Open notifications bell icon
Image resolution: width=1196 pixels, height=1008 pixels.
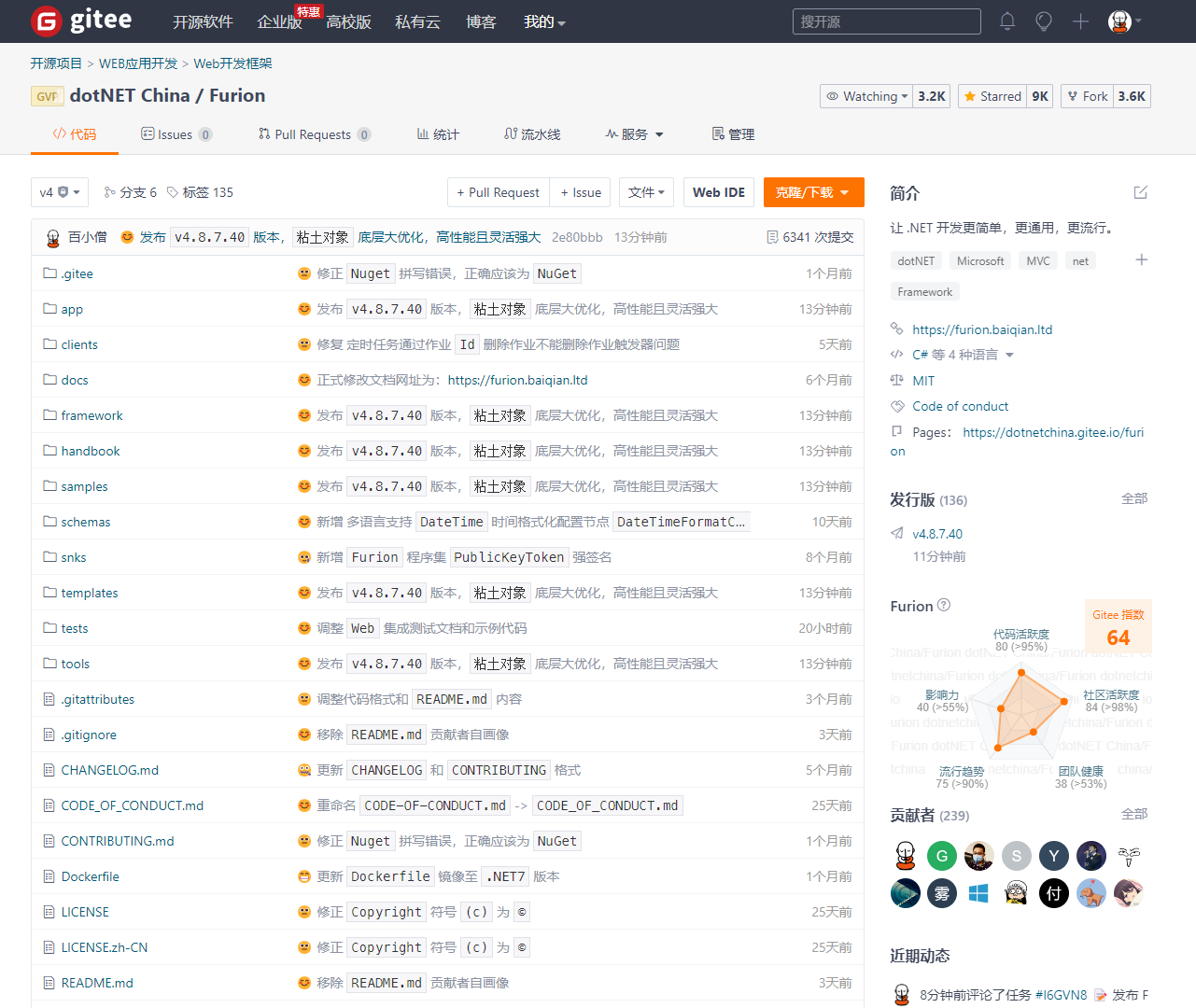tap(1007, 21)
